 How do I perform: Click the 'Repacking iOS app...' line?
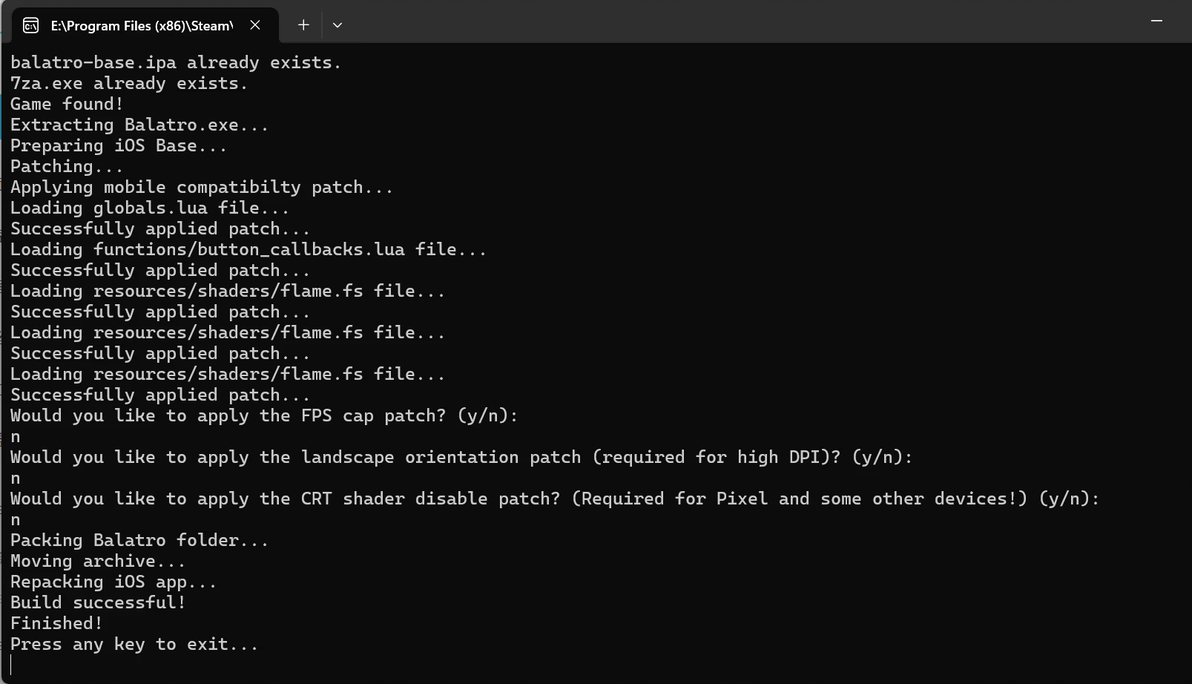click(113, 581)
